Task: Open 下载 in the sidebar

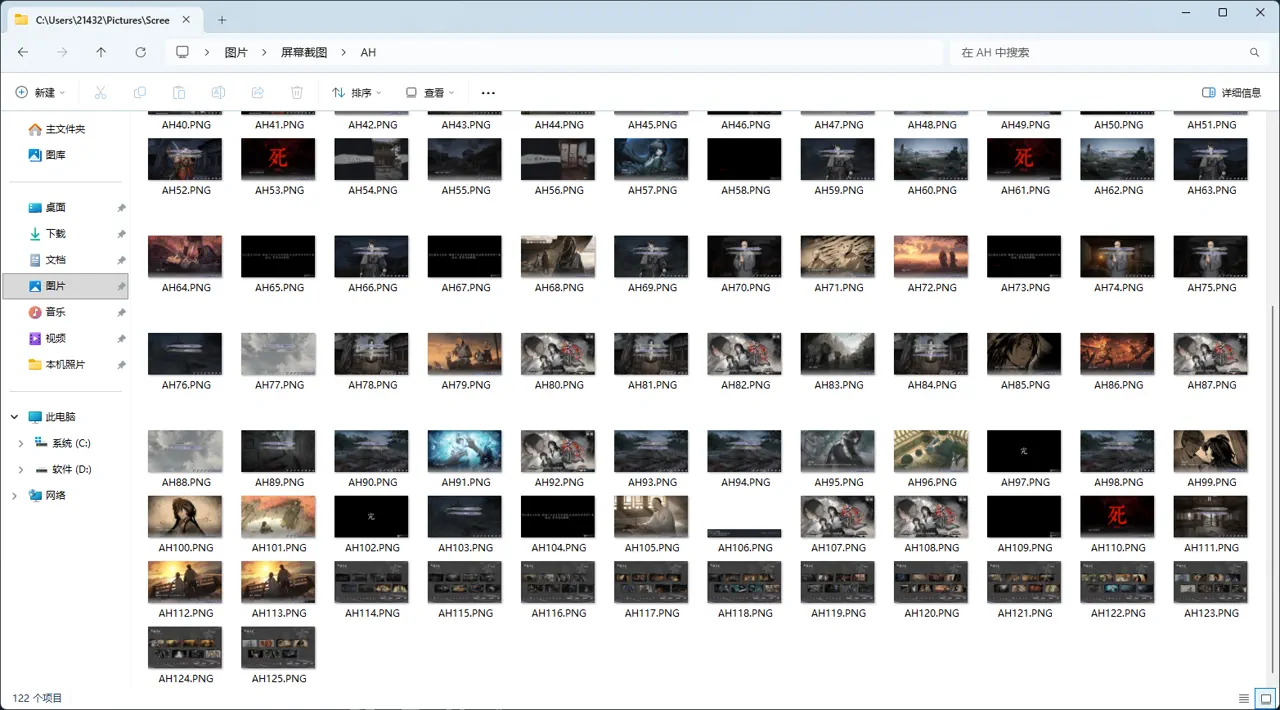Action: 55,234
